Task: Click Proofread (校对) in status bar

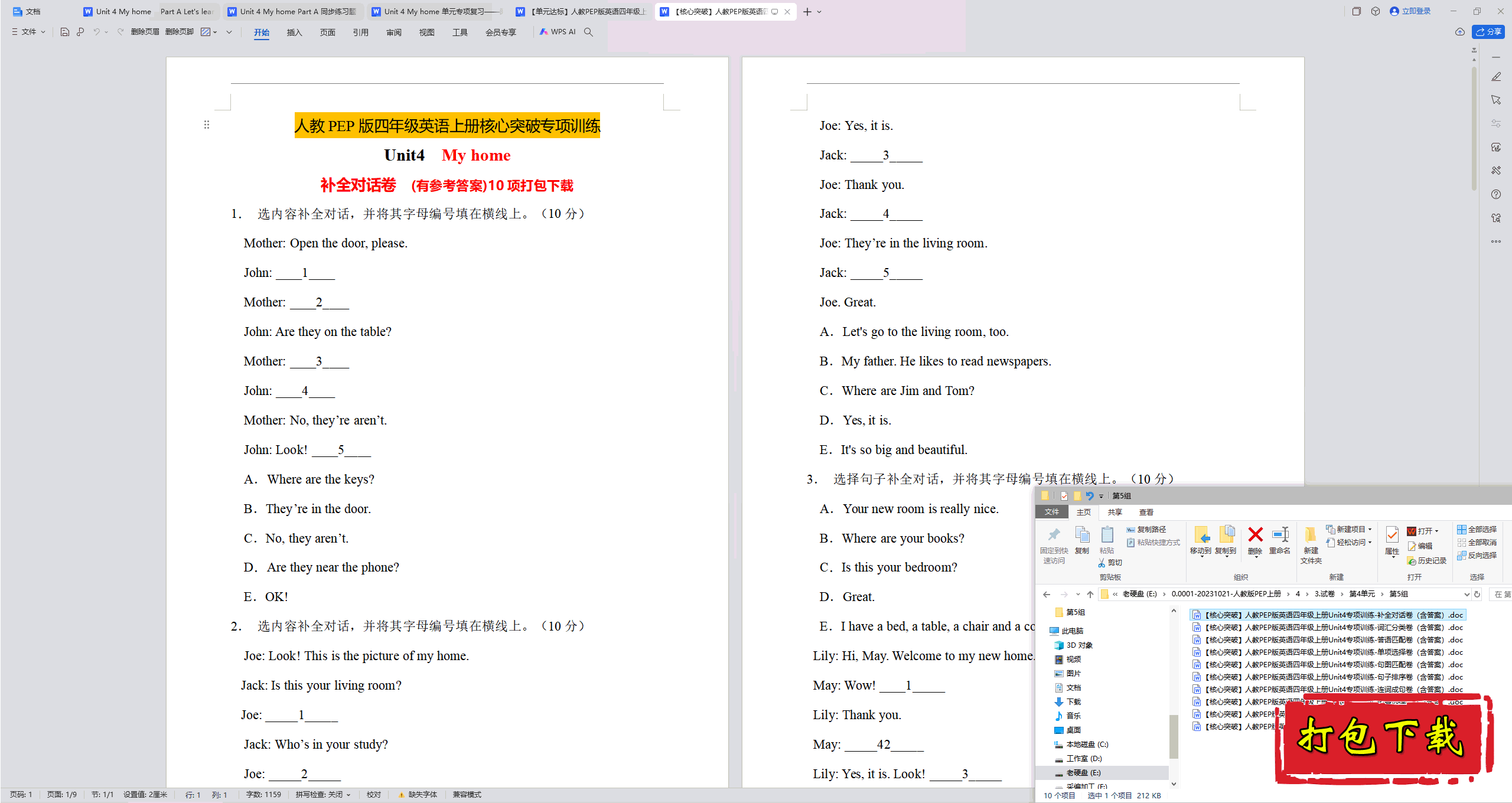Action: pyautogui.click(x=373, y=795)
